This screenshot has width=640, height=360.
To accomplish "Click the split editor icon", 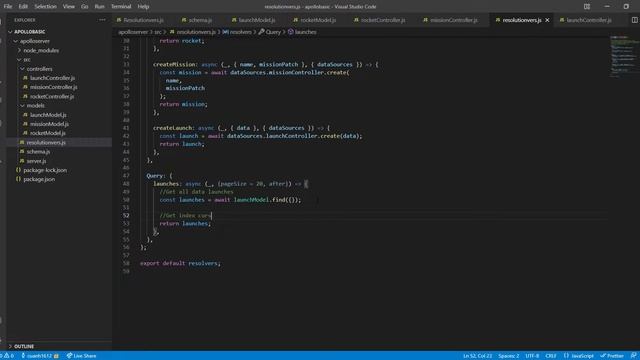I will click(x=634, y=20).
